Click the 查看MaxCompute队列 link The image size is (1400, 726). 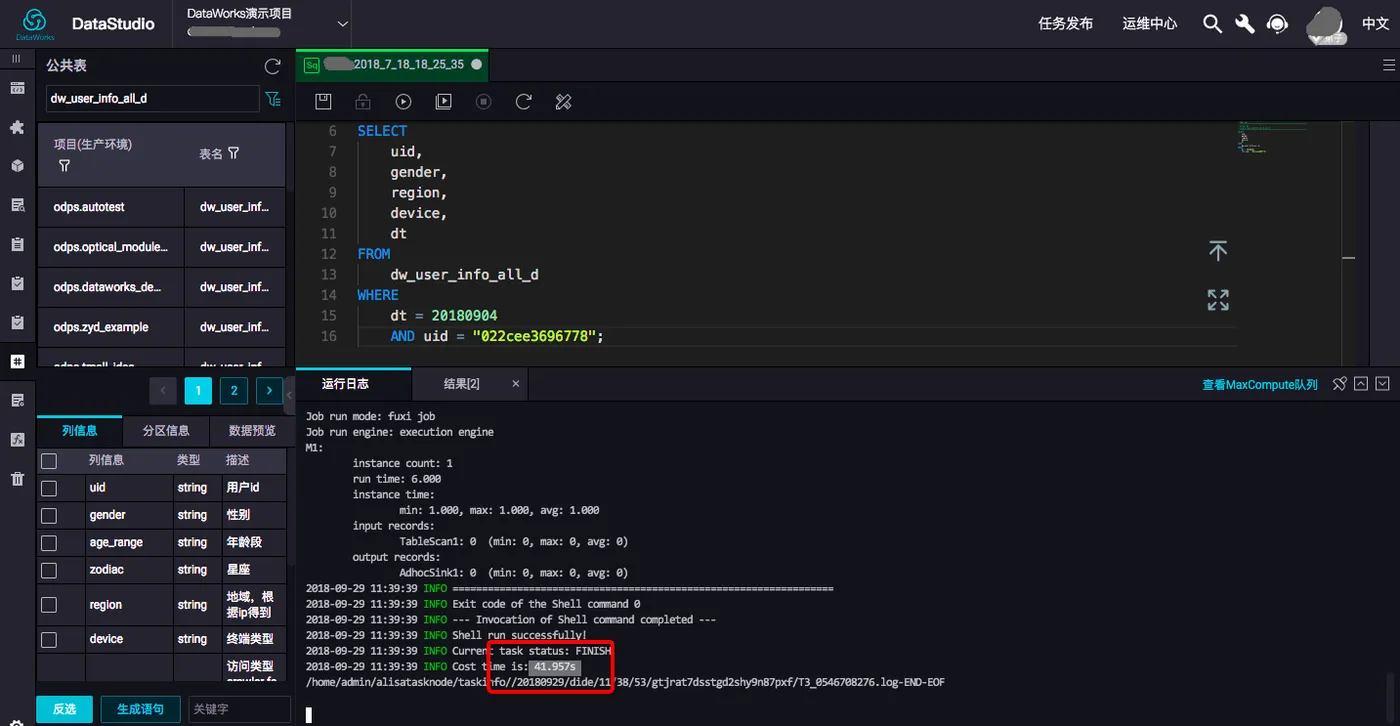pyautogui.click(x=1260, y=385)
